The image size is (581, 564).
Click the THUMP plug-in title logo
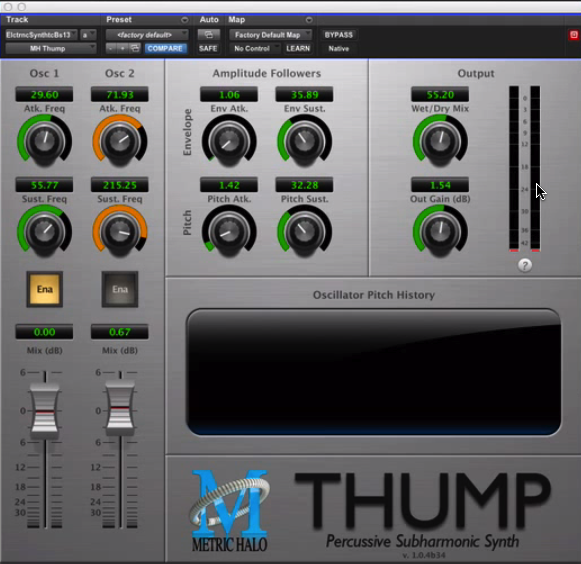click(423, 501)
